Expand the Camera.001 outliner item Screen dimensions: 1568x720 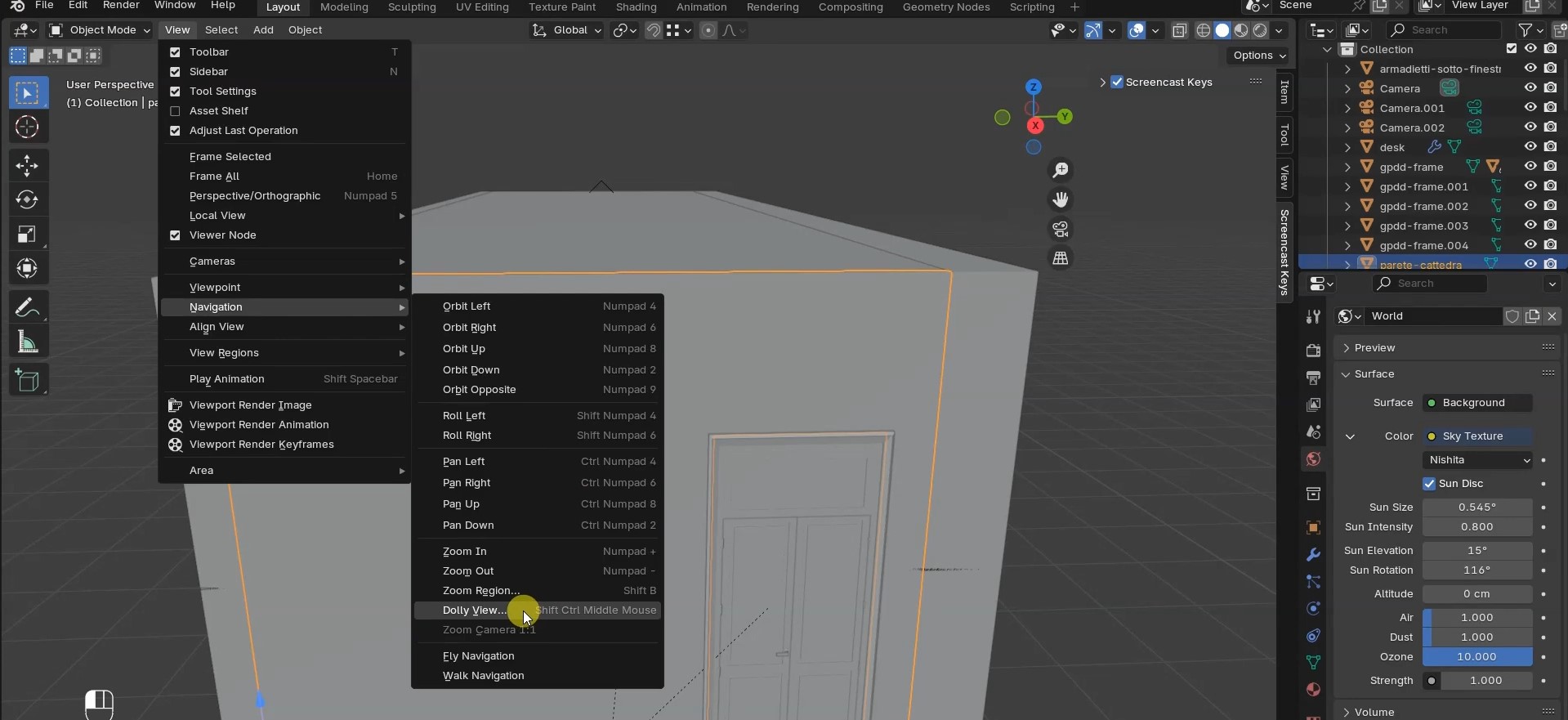[1347, 108]
